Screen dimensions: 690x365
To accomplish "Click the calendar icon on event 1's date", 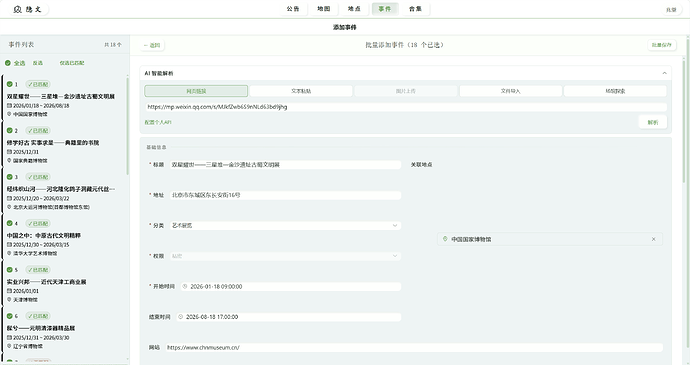I will [9, 106].
